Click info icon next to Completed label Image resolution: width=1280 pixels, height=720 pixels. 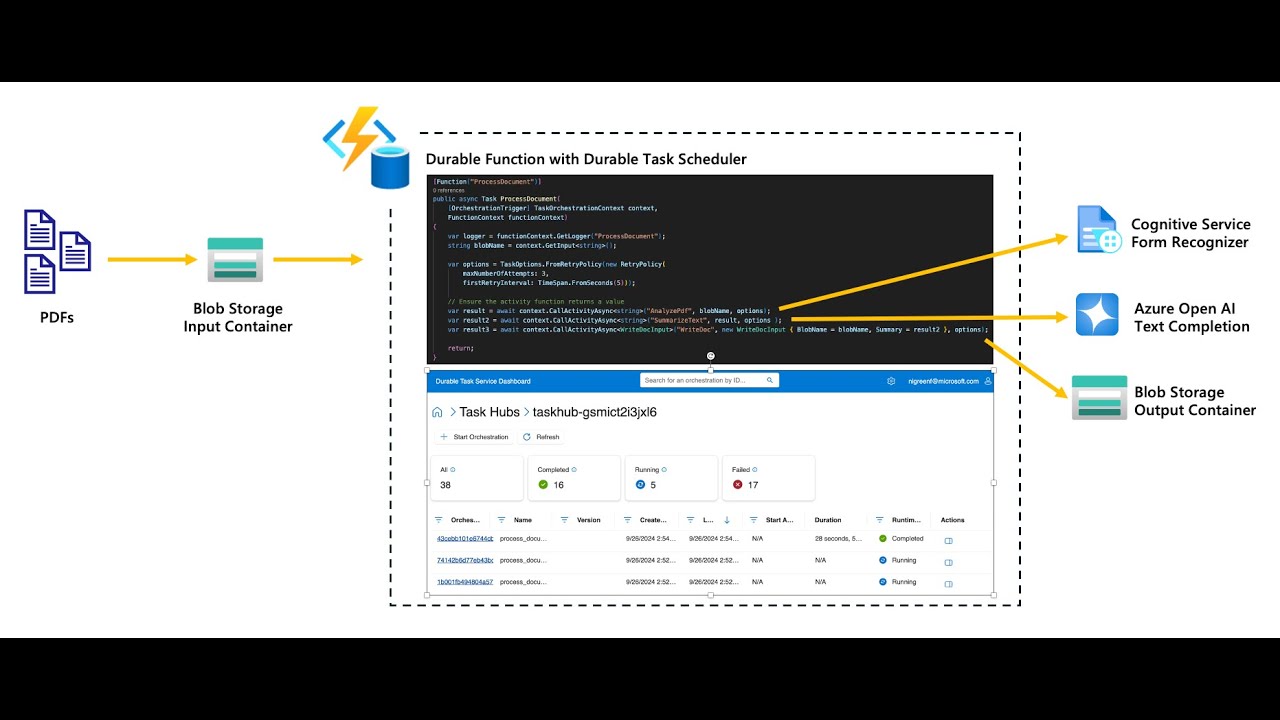(573, 469)
